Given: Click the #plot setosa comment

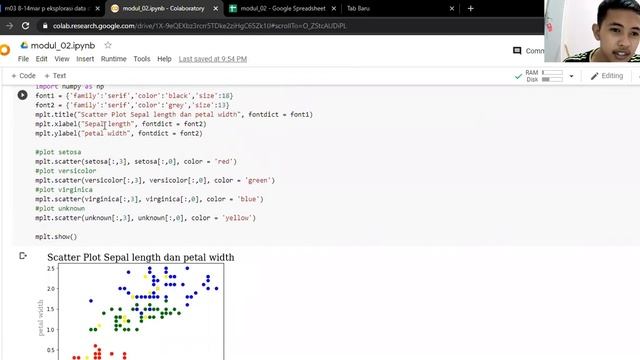Looking at the screenshot, I should [x=58, y=152].
